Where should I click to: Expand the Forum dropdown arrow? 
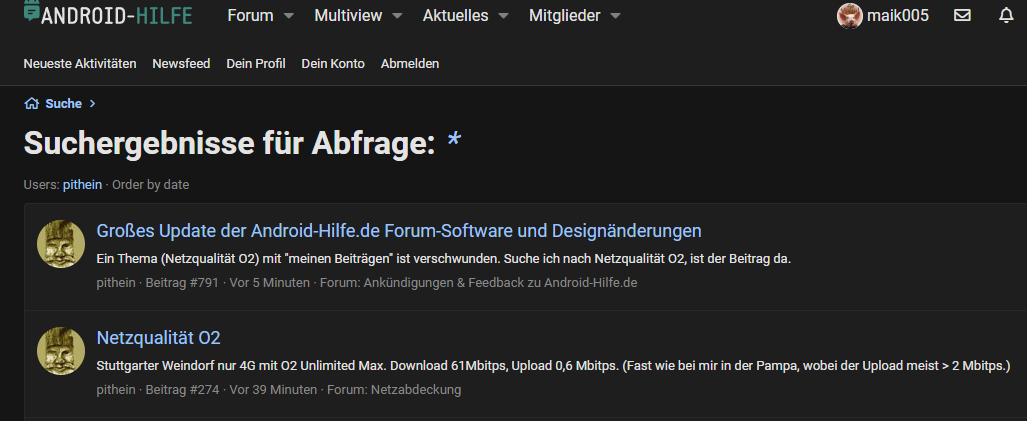click(288, 16)
